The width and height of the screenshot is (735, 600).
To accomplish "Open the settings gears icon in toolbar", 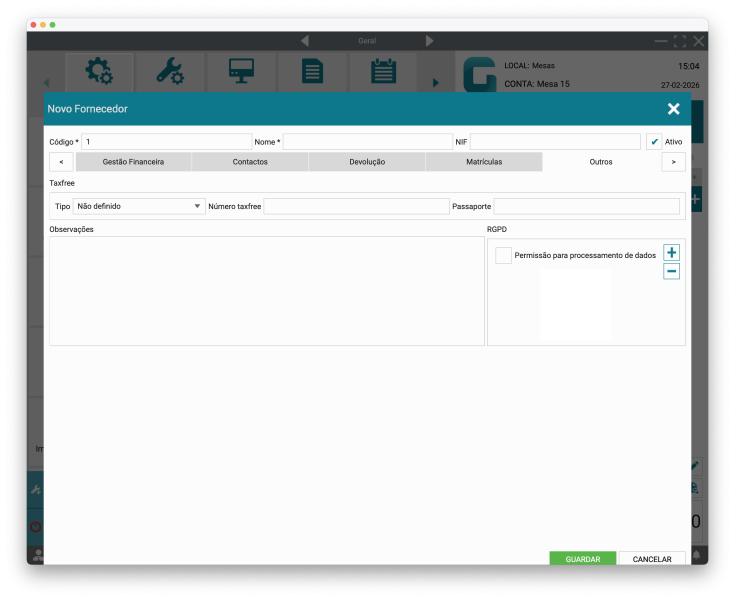I will (99, 72).
